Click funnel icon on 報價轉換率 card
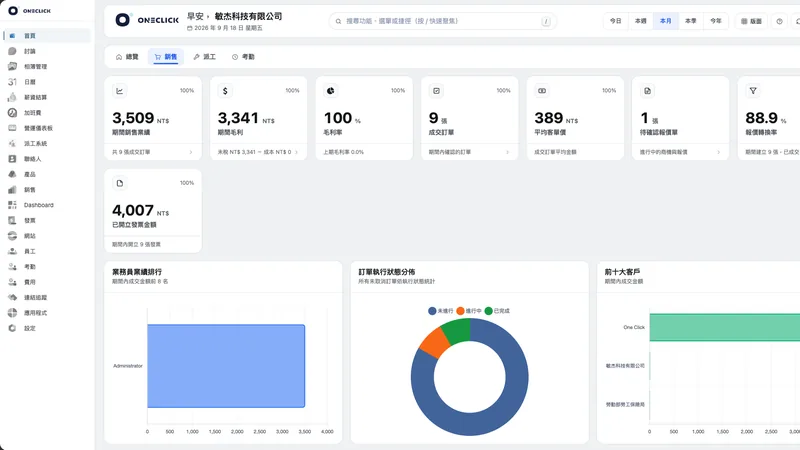 coord(753,91)
